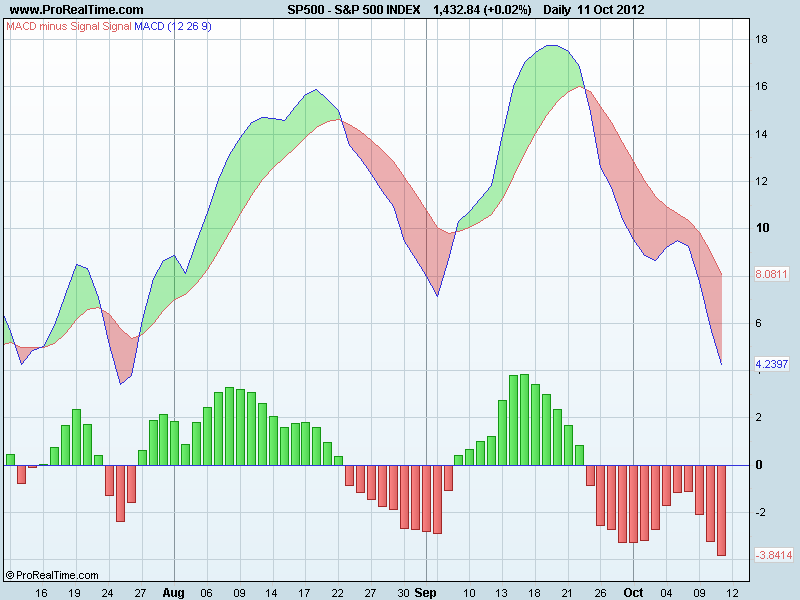Screen dimensions: 800x600
Task: Click the bold 10 on price scale
Action: 762,228
